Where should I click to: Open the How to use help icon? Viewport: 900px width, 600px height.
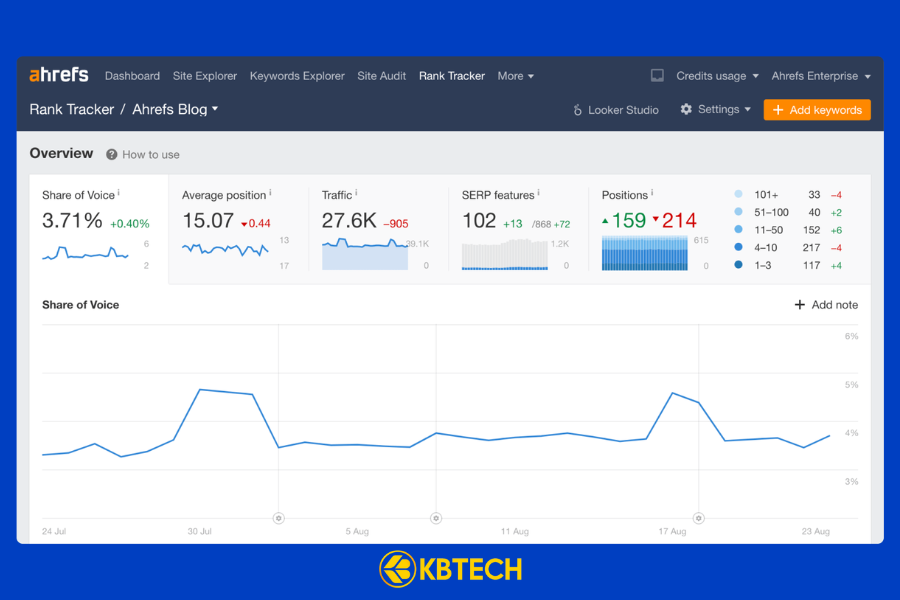tap(111, 155)
